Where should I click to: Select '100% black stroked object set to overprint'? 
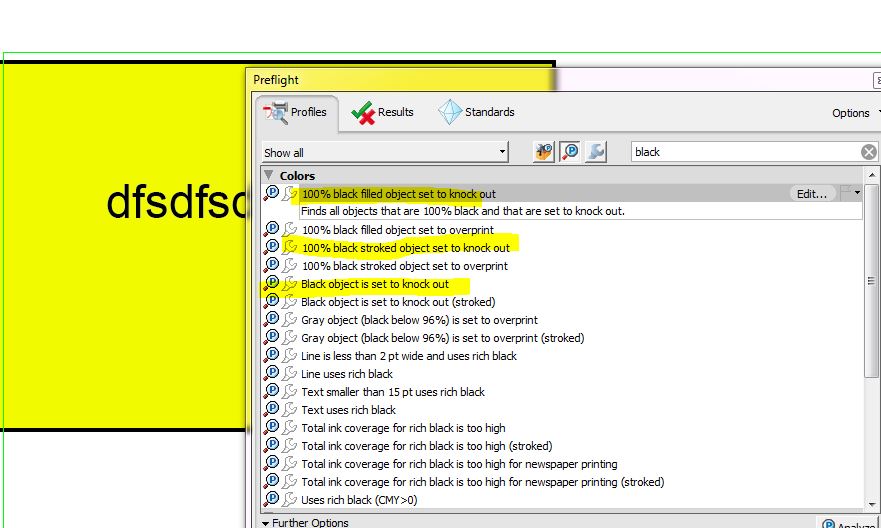point(405,266)
